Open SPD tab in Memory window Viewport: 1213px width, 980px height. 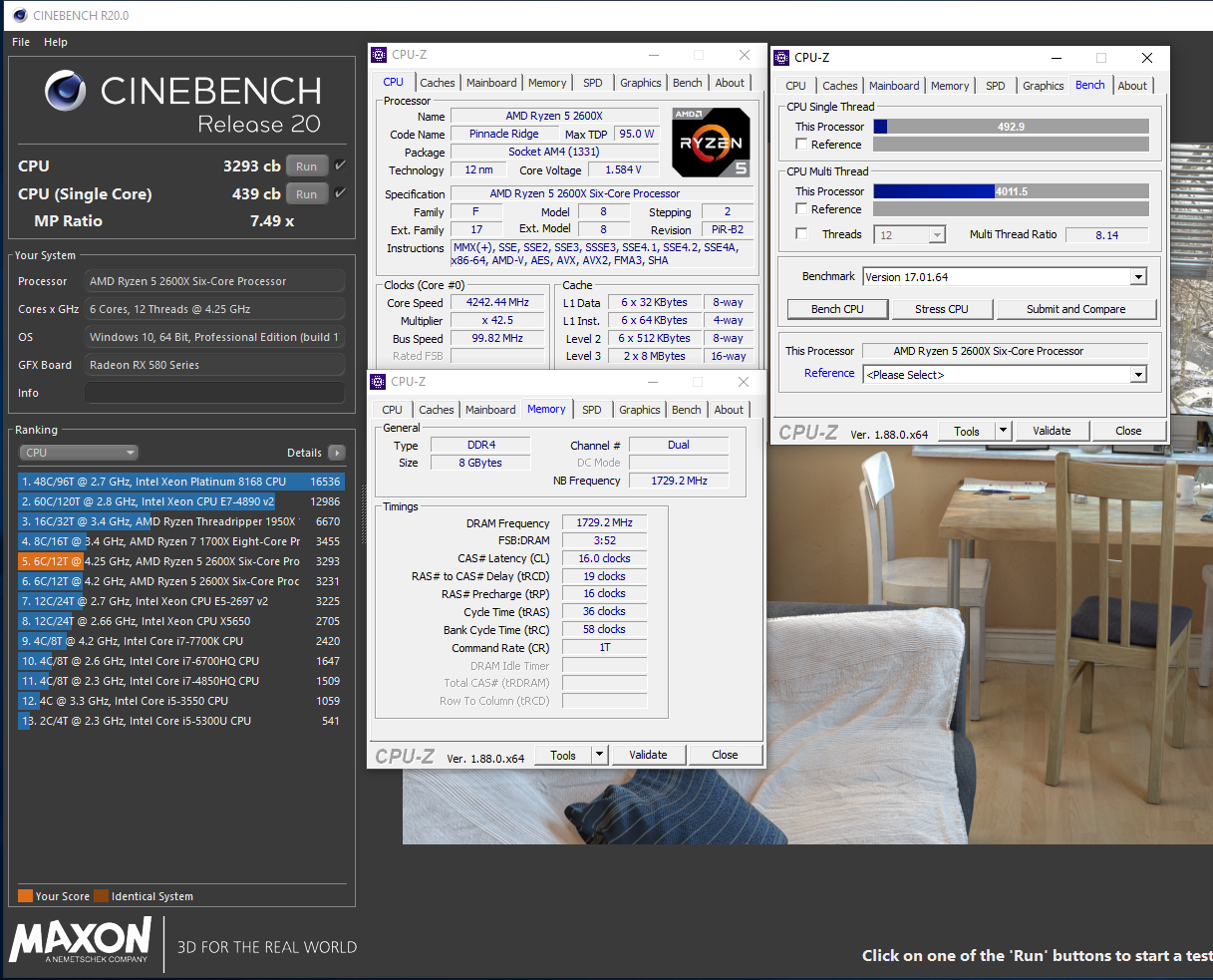592,410
